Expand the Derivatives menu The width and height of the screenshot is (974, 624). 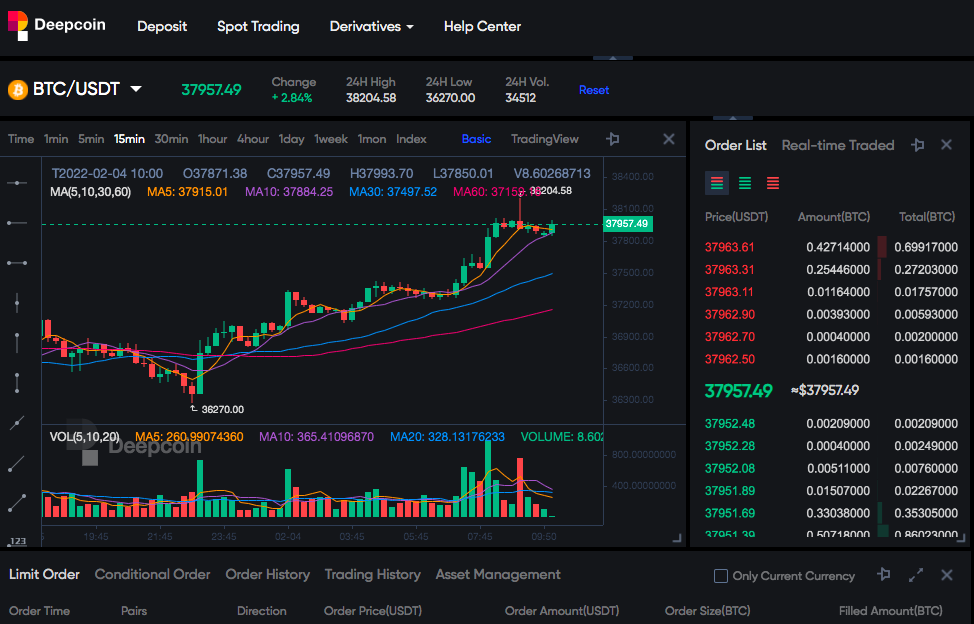[x=371, y=27]
